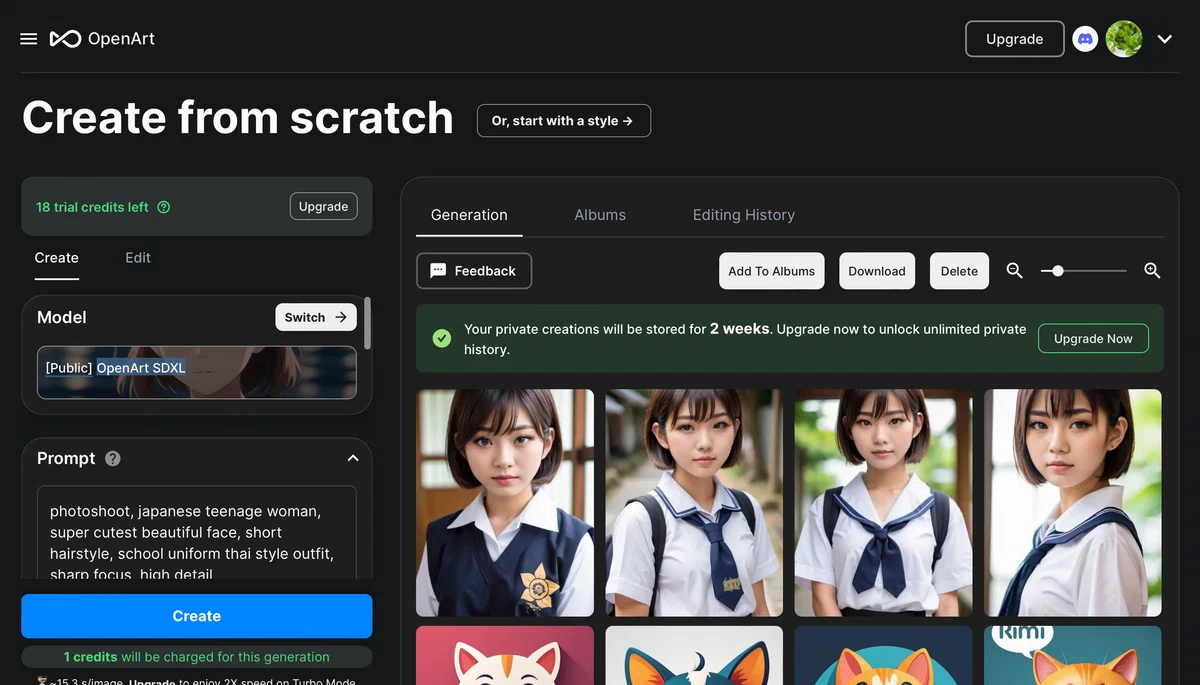Open fourth portrait with side-facing girl
This screenshot has width=1200, height=685.
click(1073, 503)
